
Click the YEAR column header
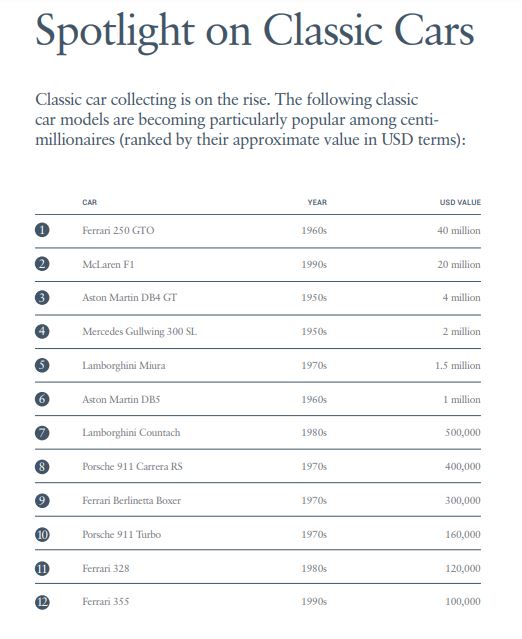click(317, 202)
